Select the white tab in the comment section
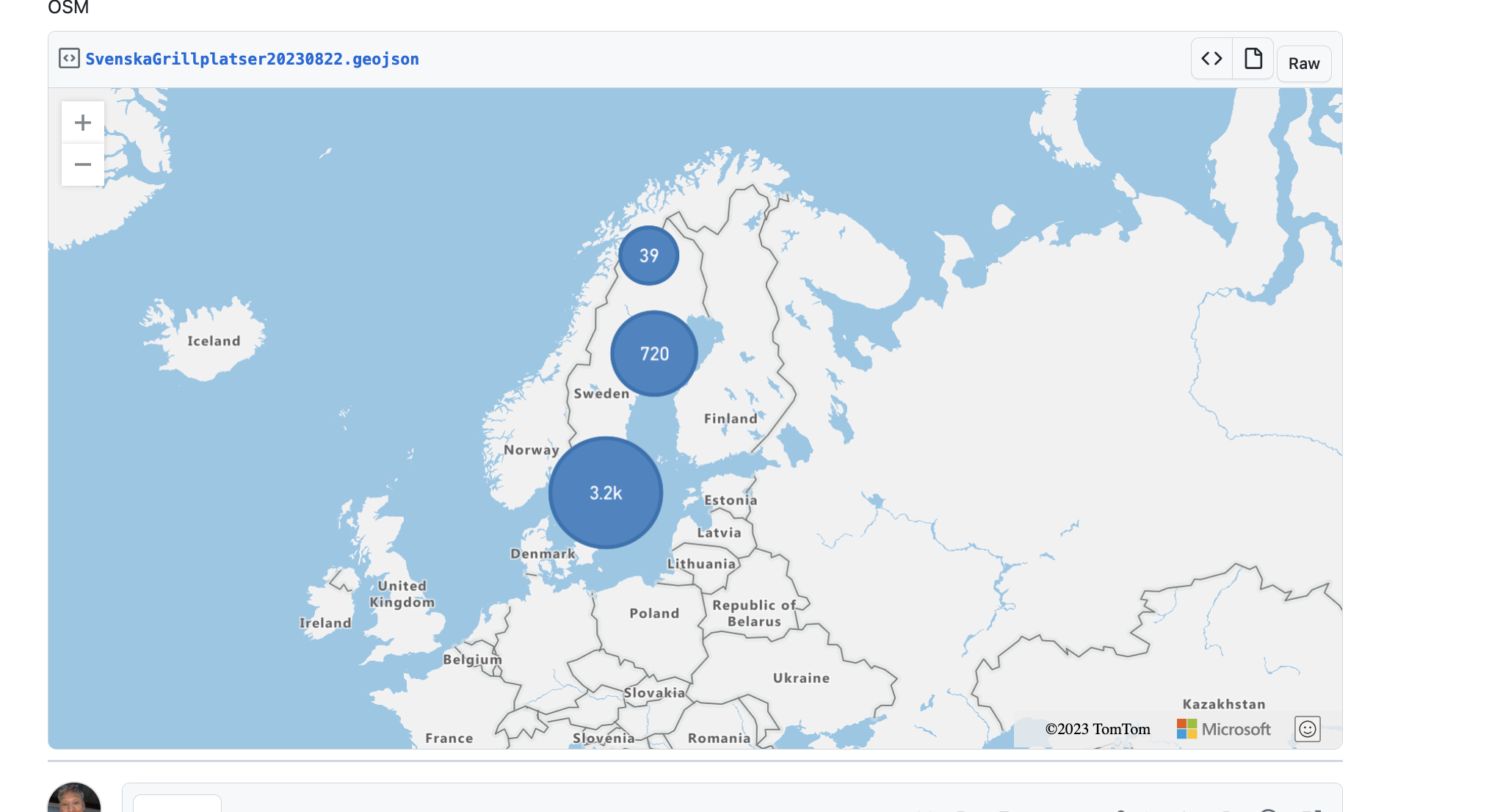The image size is (1489, 812). tap(178, 806)
